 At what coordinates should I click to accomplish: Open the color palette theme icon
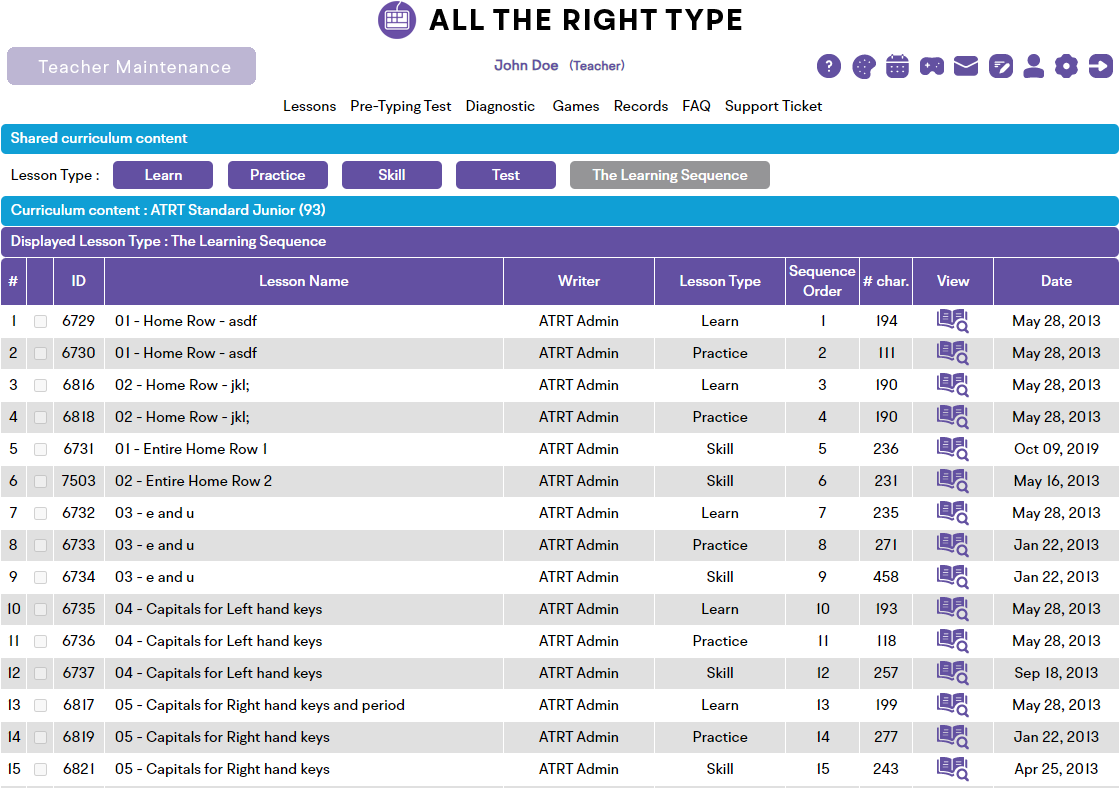coord(864,66)
